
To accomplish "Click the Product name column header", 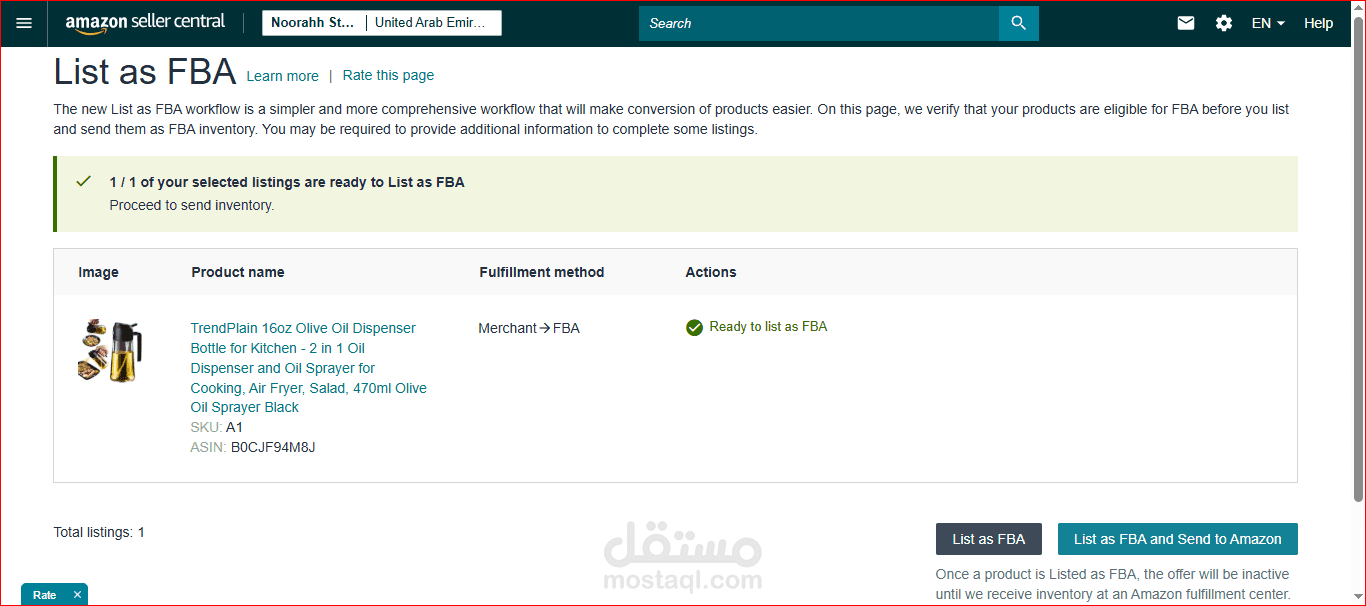I will pos(238,272).
